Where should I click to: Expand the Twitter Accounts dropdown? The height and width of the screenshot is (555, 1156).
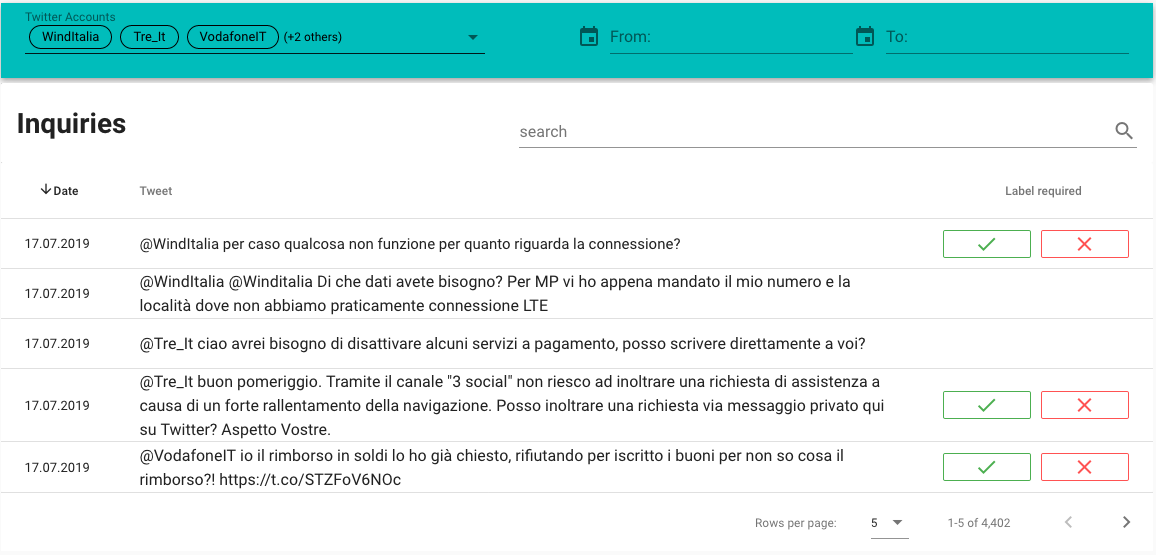pos(473,38)
